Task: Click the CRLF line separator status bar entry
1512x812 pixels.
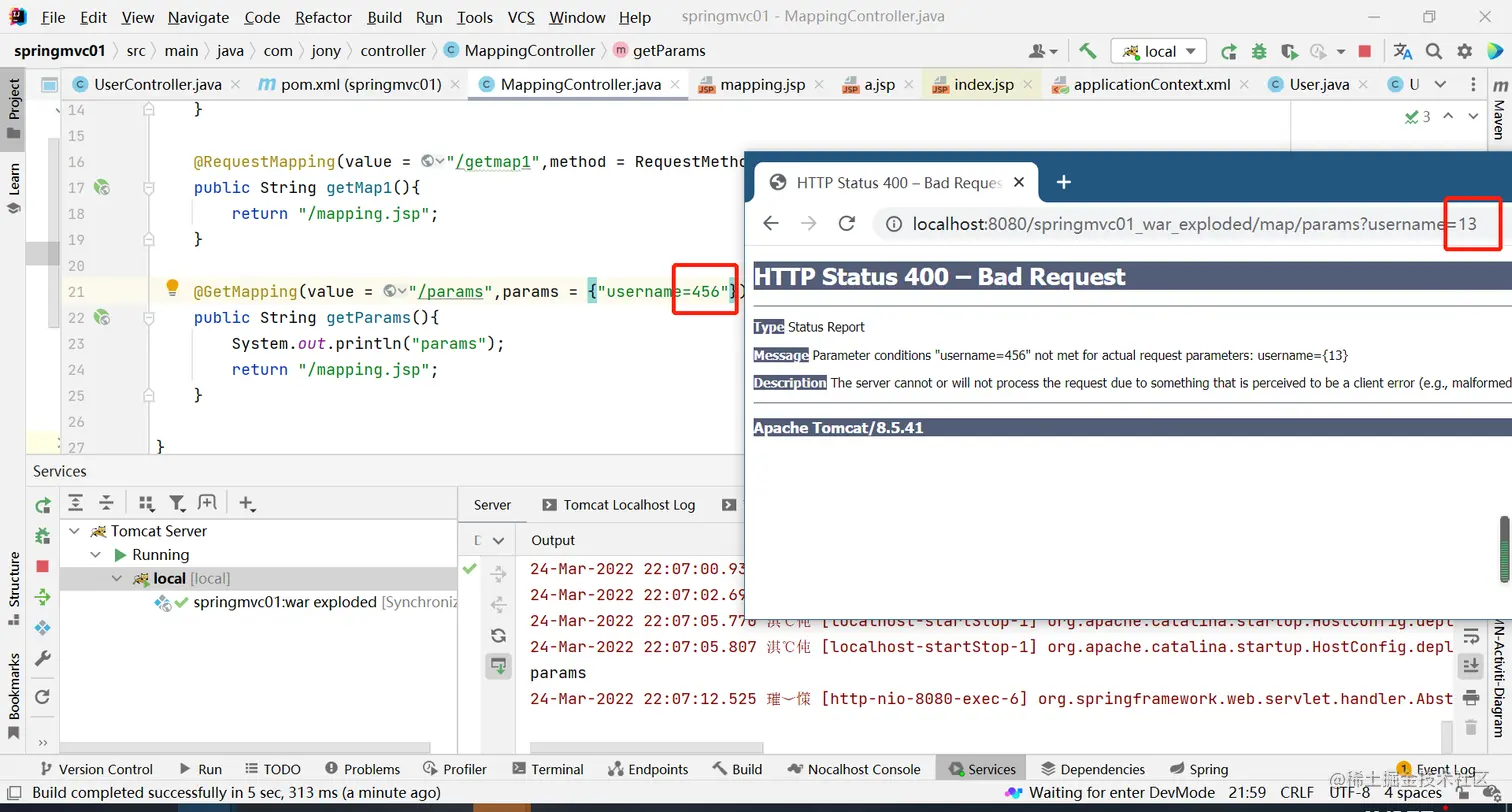Action: click(x=1296, y=793)
